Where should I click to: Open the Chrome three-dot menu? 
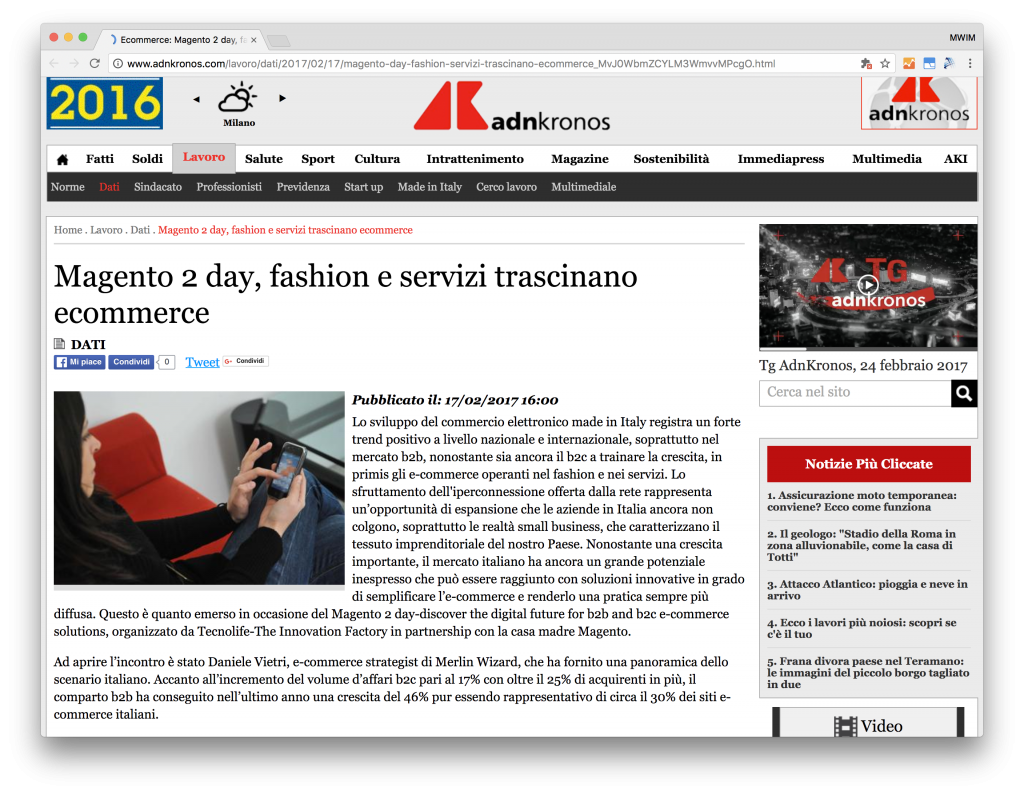point(970,63)
